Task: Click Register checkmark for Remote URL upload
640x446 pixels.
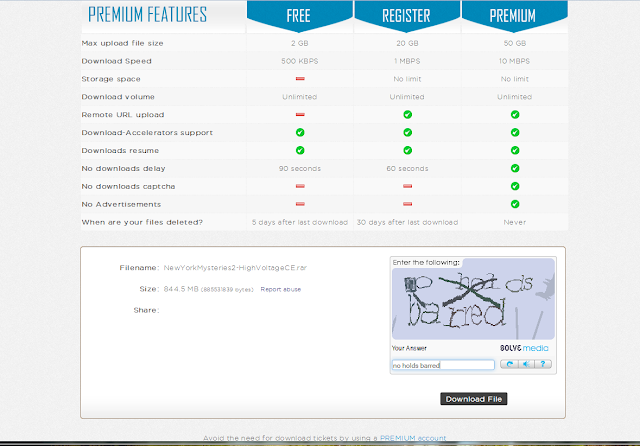Action: click(x=407, y=115)
